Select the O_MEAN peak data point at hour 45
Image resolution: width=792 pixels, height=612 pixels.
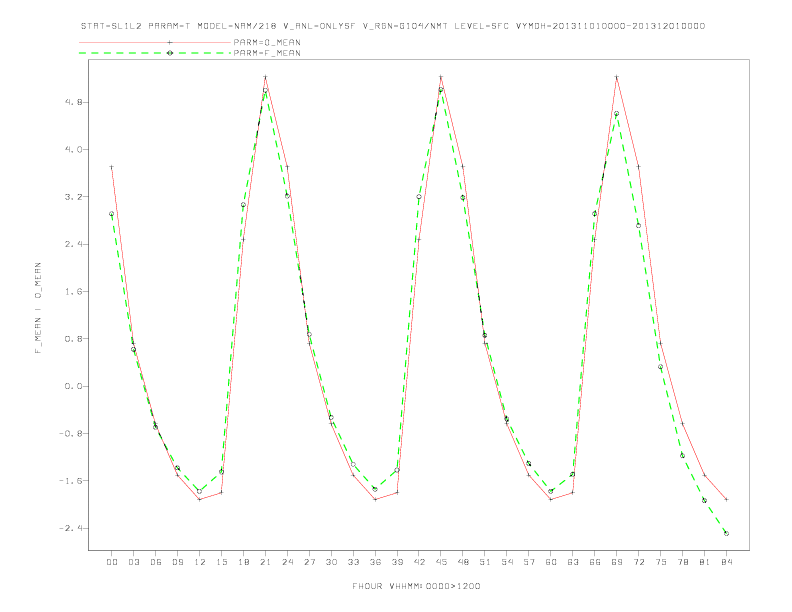[x=441, y=77]
